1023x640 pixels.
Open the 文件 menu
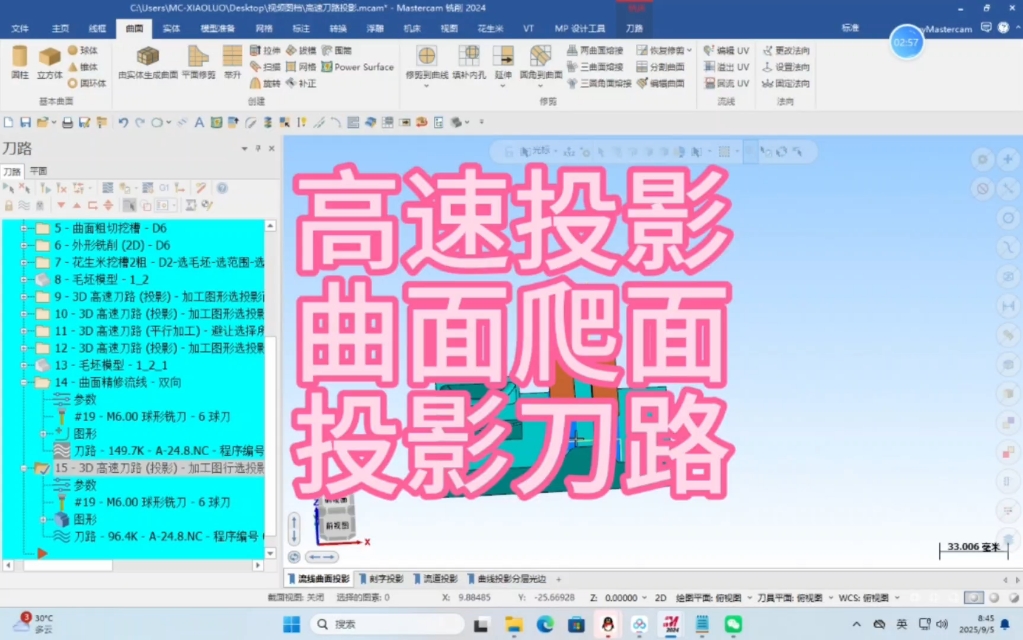click(20, 29)
